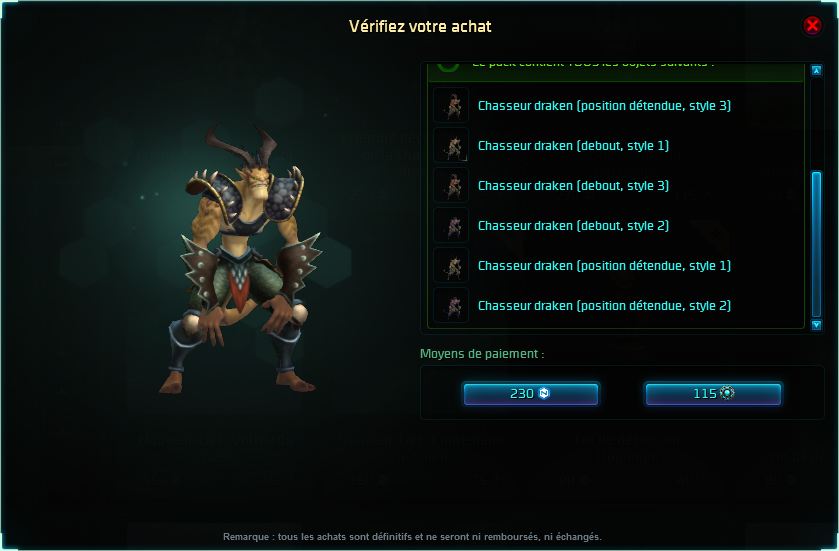Viewport: 839px width, 551px height.
Task: Click thumbnail icon for position détendue style 3
Action: click(x=451, y=105)
